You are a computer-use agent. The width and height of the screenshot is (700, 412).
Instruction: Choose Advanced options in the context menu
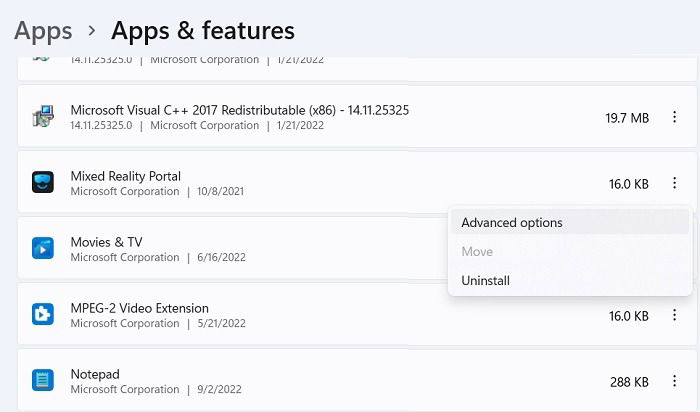(512, 223)
